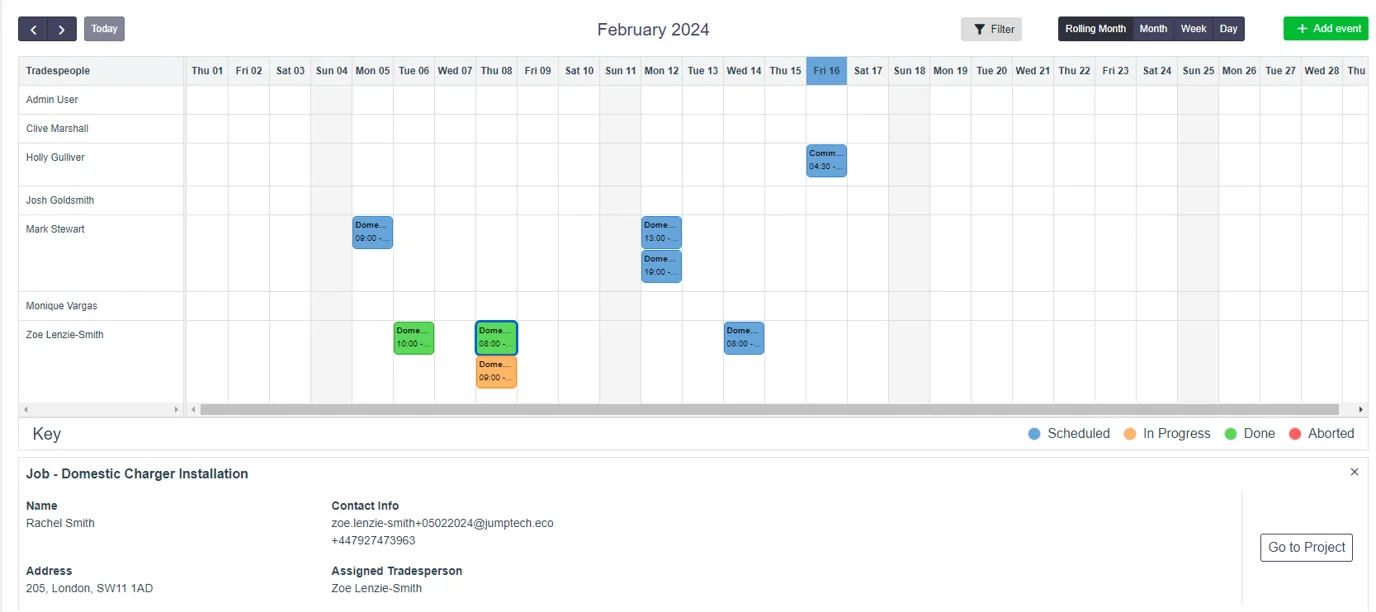
Task: Go to previous month using left chevron
Action: (33, 29)
